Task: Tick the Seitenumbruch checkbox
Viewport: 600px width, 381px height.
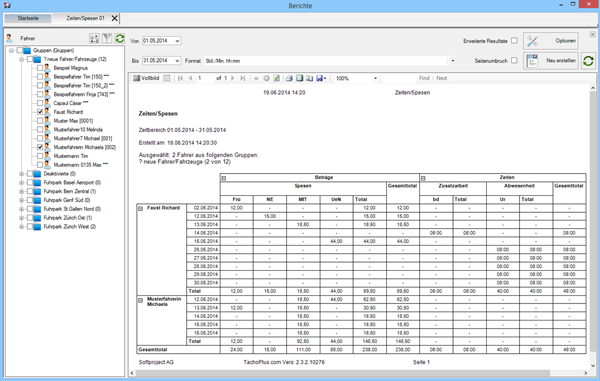Action: (x=514, y=60)
